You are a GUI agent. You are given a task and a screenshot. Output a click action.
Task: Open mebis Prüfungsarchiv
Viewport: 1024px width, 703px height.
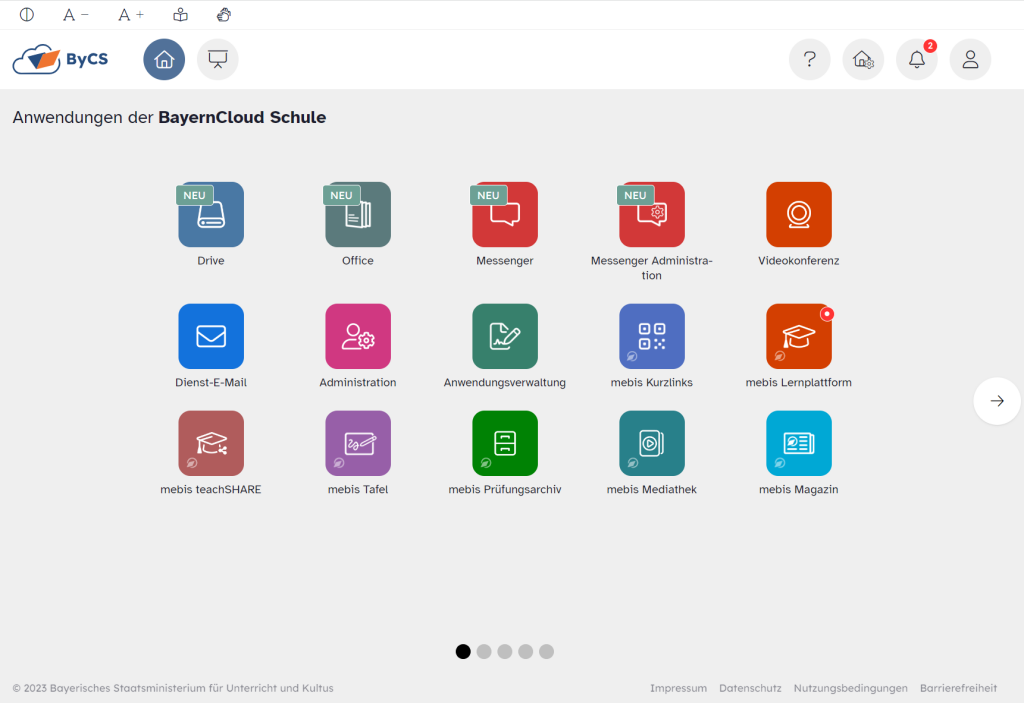[x=505, y=443]
